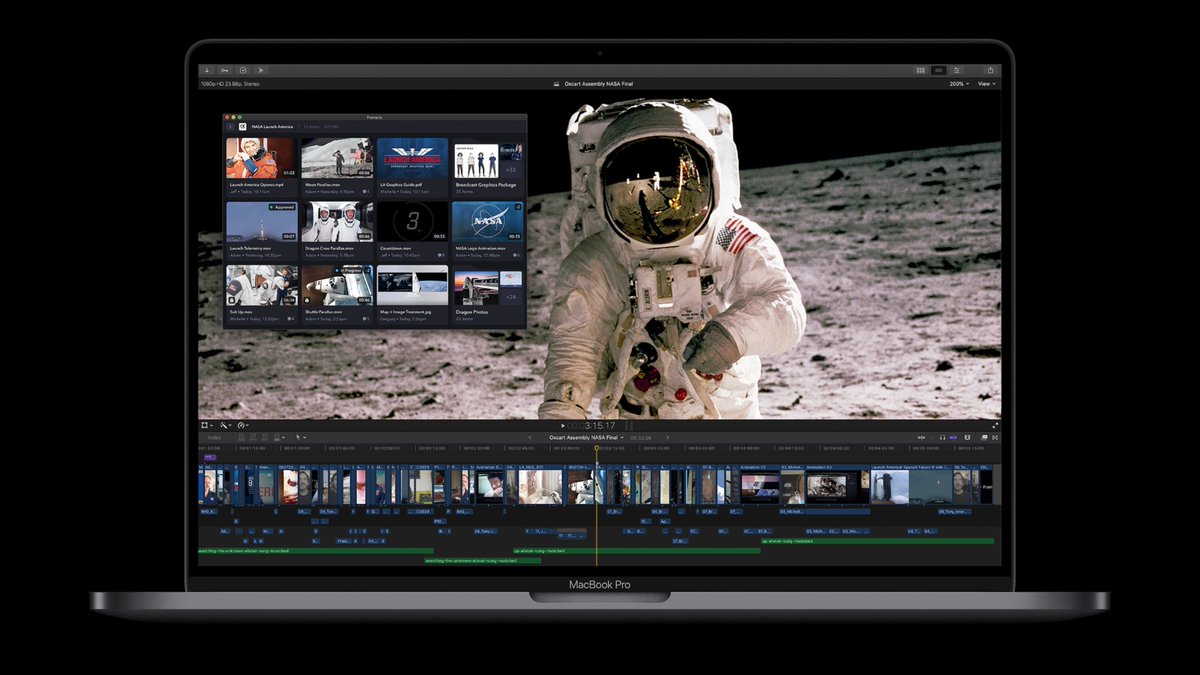Open the retime speedometer dropdown

243,425
